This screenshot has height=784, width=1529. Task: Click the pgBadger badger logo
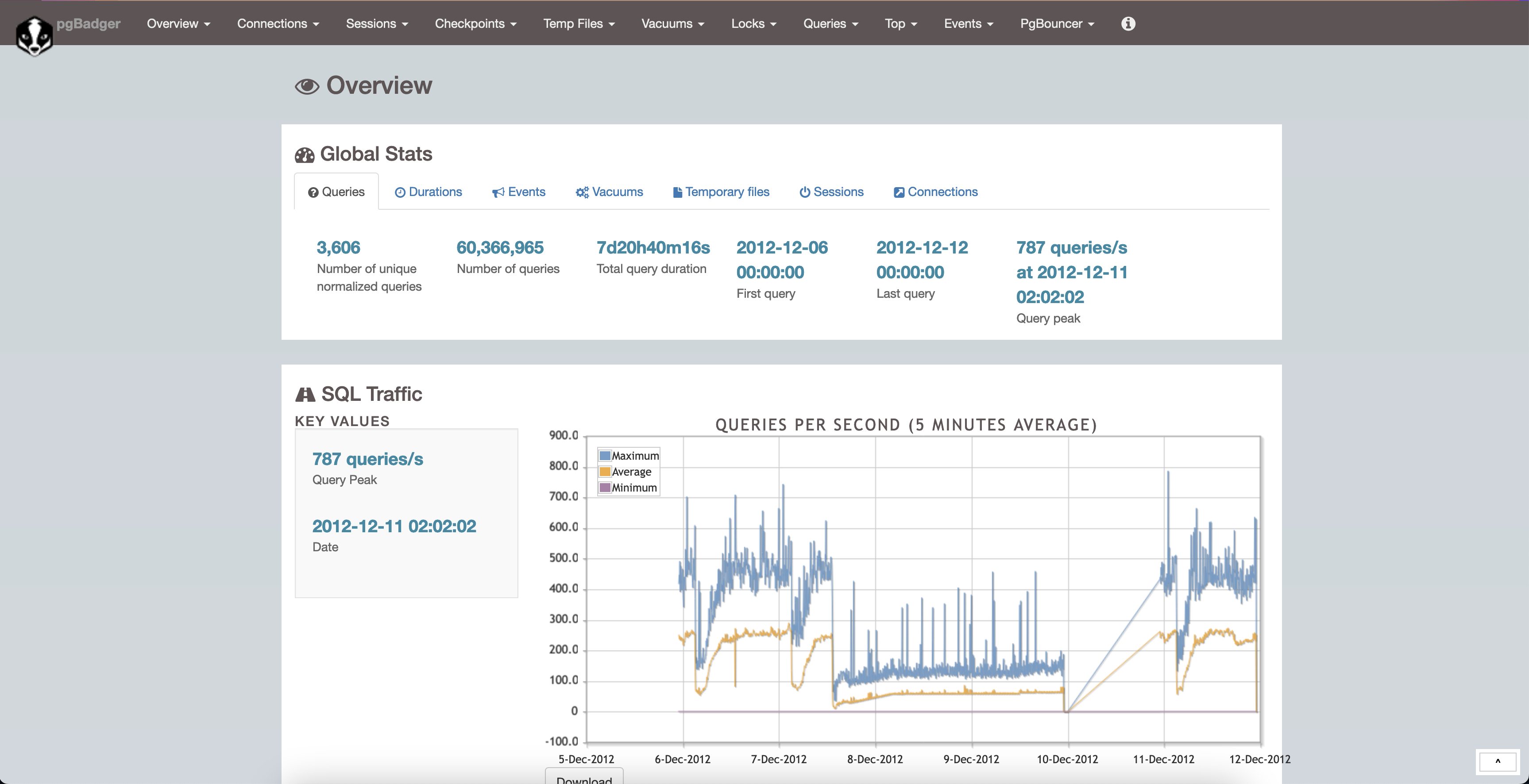34,35
